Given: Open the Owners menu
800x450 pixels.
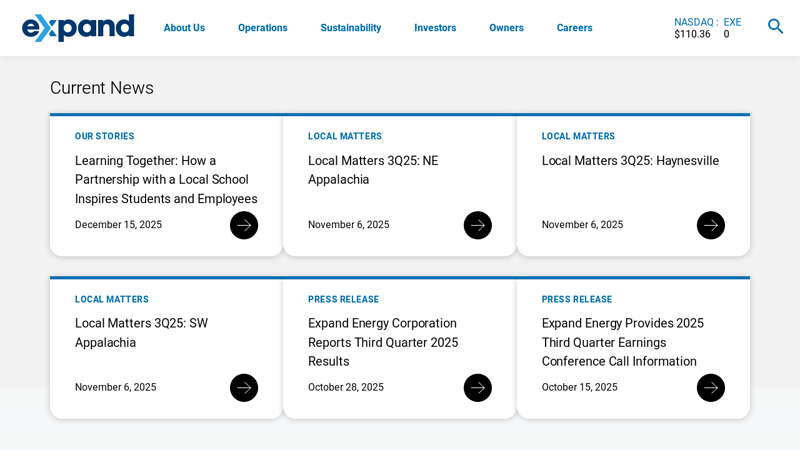Looking at the screenshot, I should coord(506,28).
